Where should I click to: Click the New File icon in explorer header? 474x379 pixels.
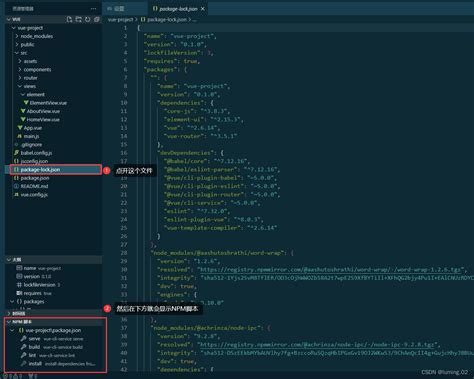tap(69, 19)
